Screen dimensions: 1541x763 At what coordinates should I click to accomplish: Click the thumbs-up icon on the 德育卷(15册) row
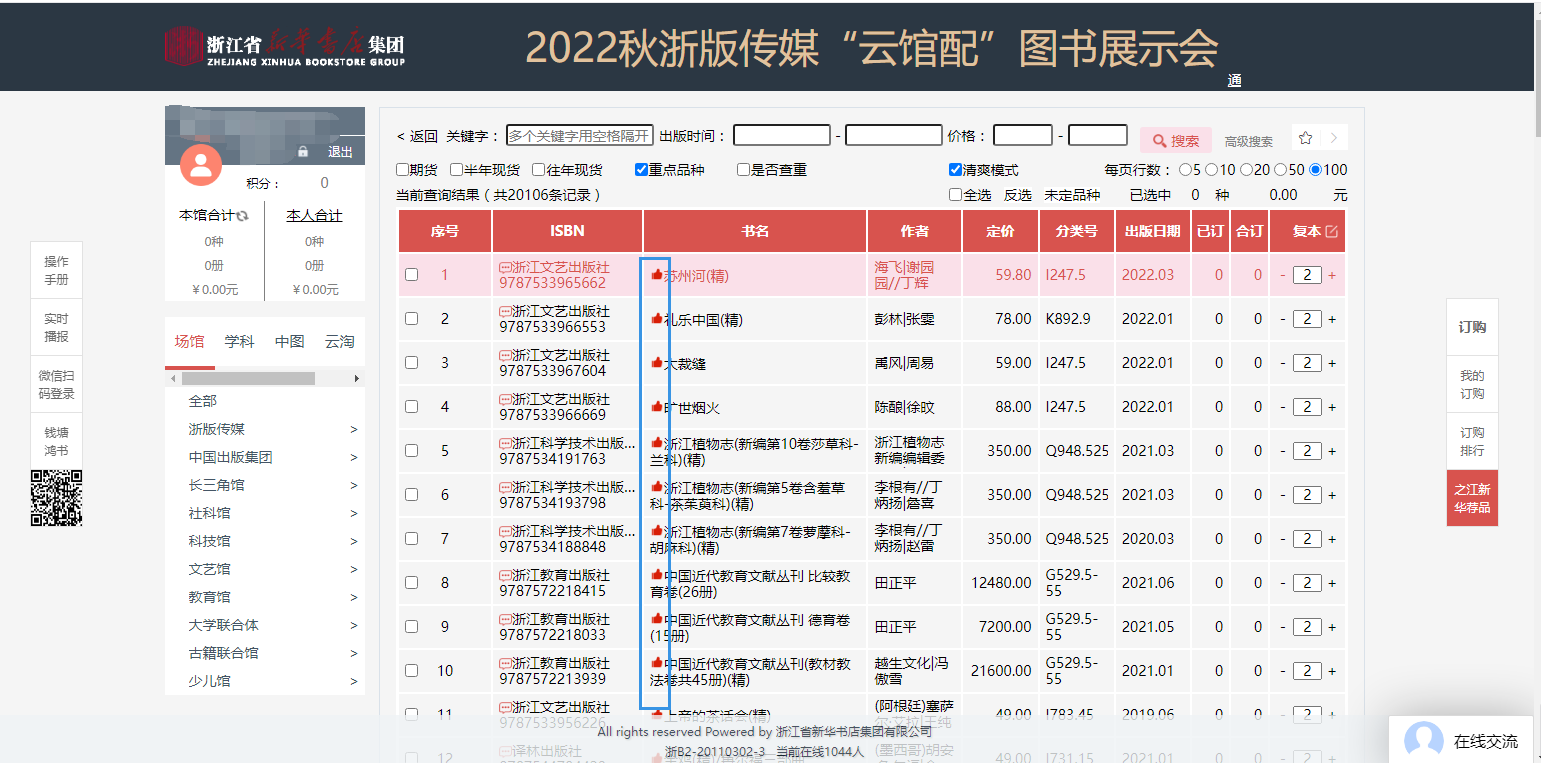point(657,619)
